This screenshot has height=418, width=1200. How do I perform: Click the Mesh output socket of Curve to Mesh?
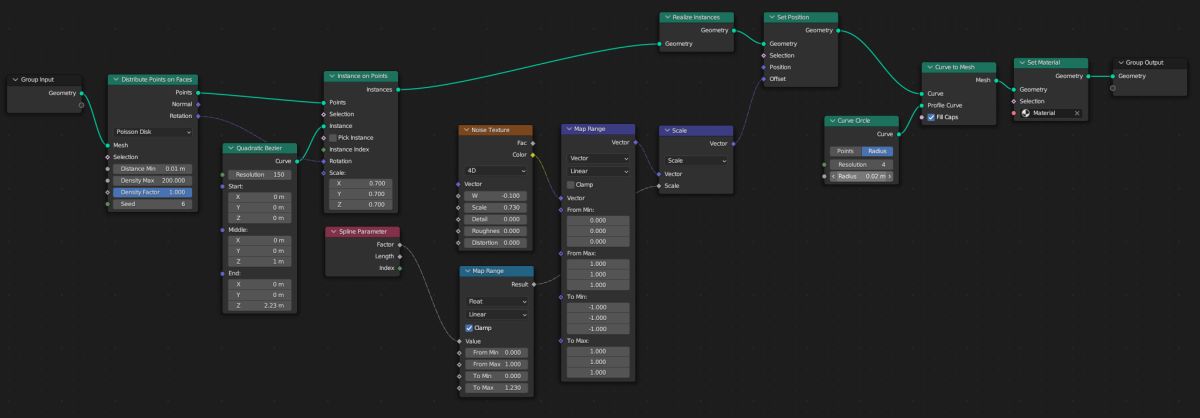tap(997, 80)
